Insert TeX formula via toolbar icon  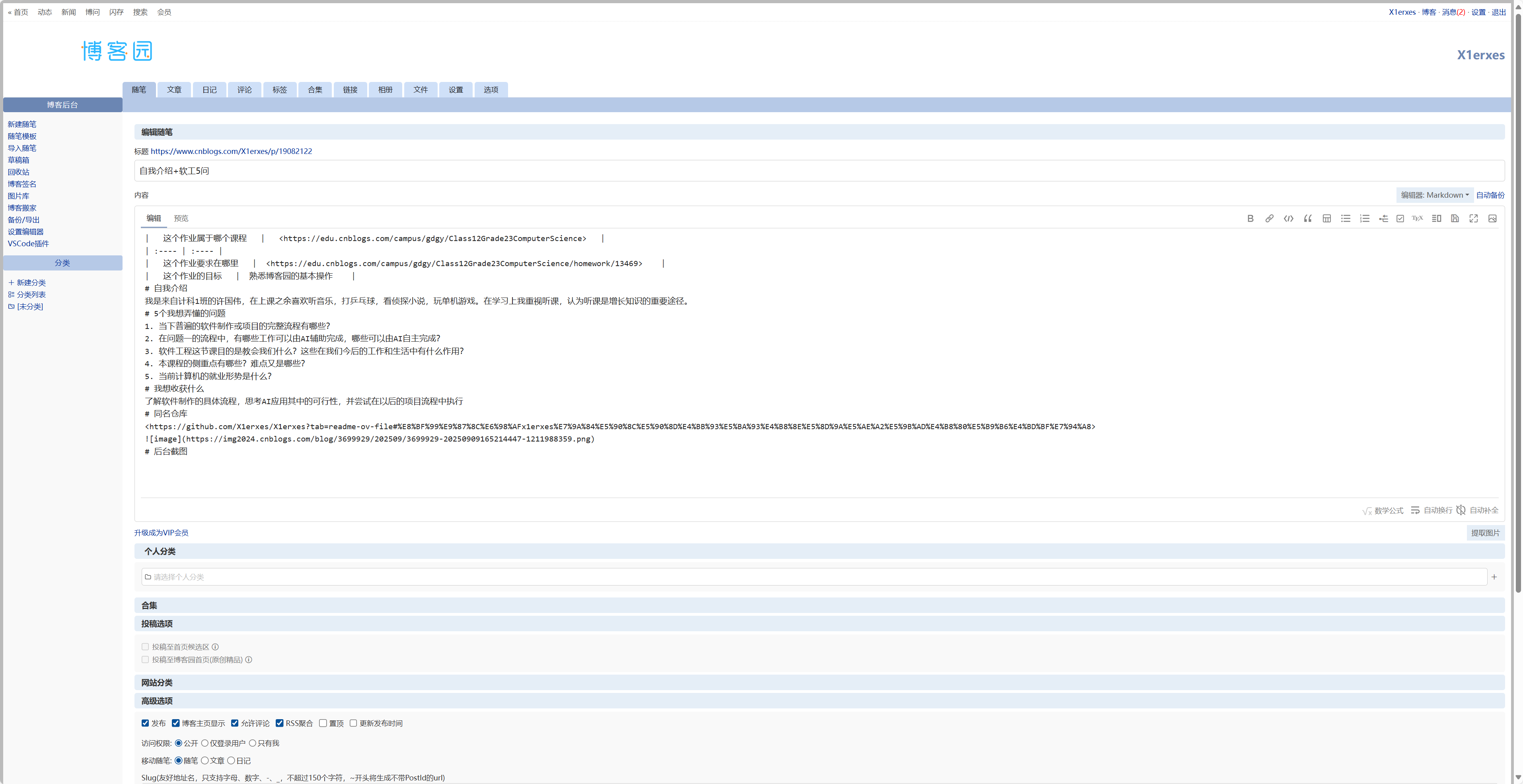(x=1417, y=218)
